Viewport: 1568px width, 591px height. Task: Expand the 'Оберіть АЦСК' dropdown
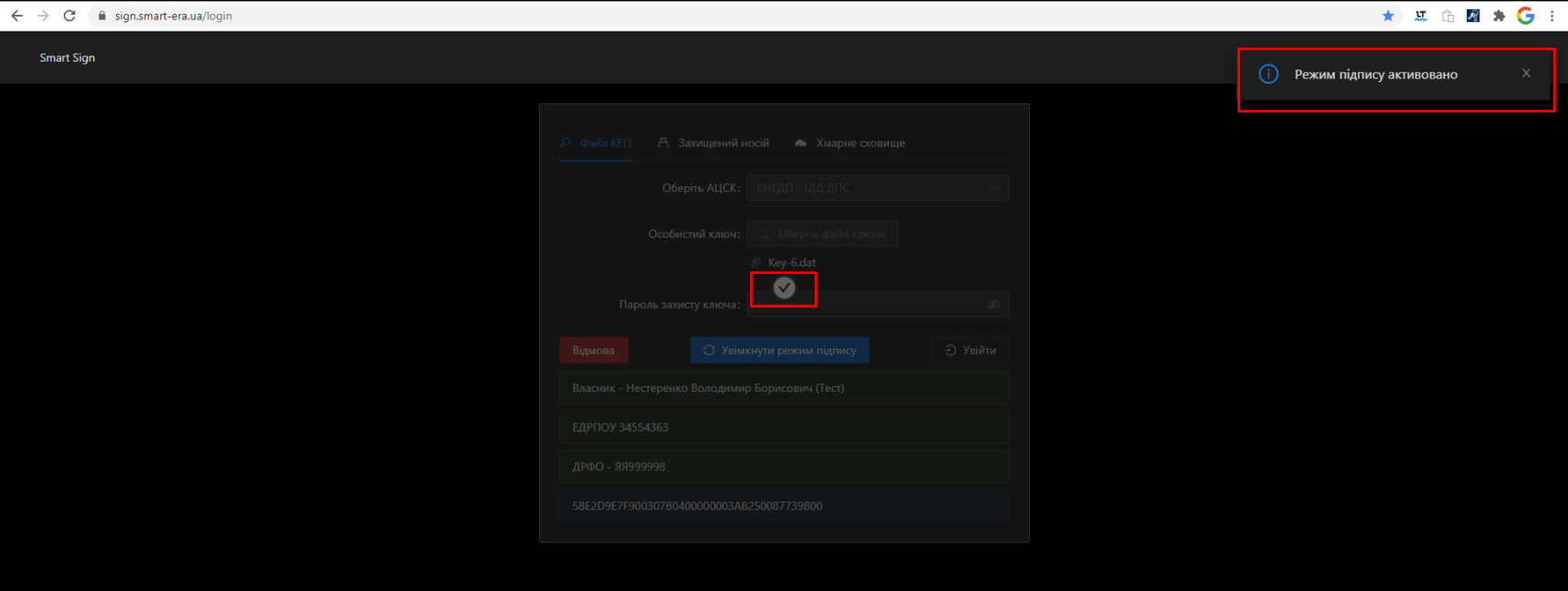click(x=877, y=188)
